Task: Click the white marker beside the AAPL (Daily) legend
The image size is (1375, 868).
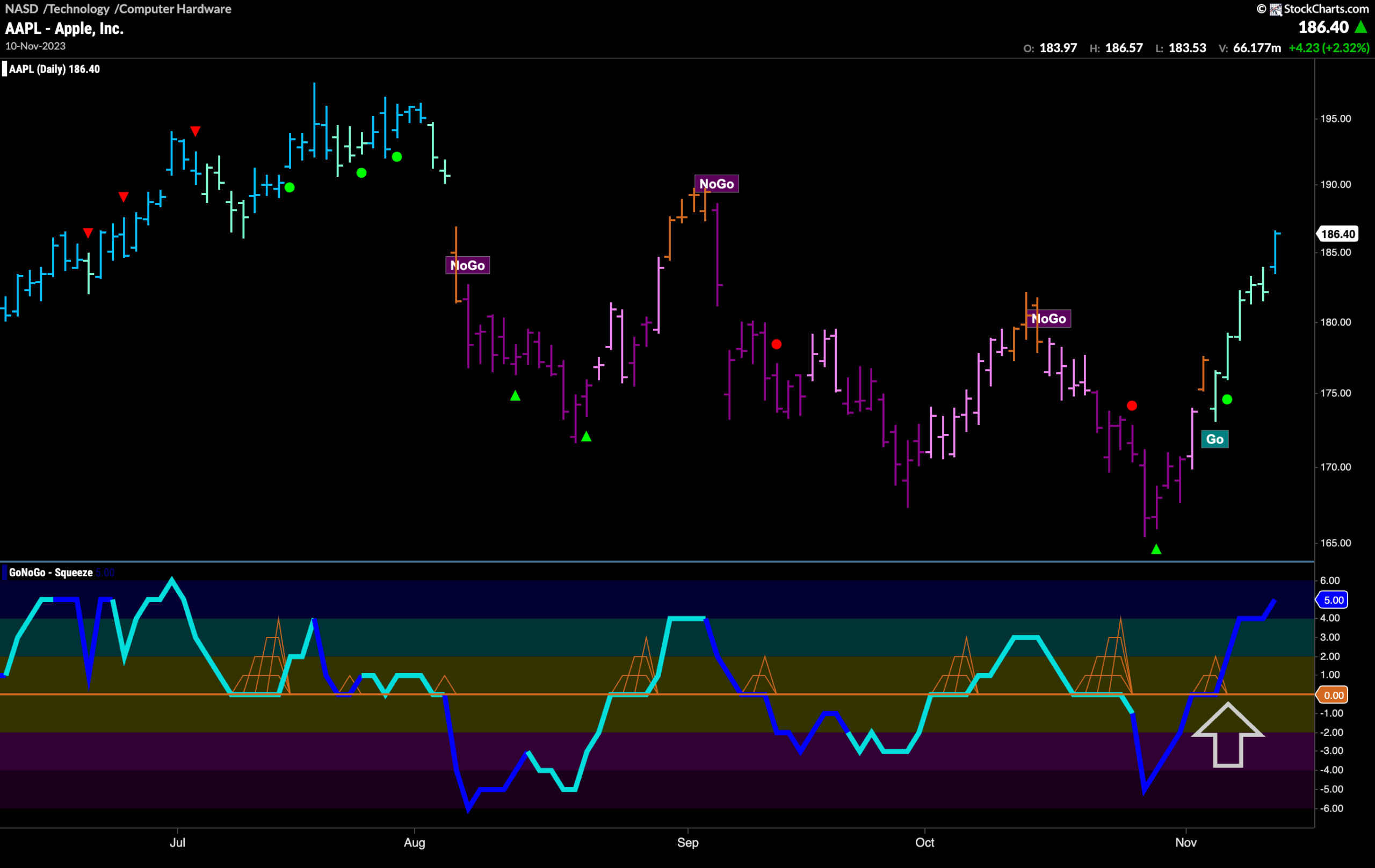Action: click(5, 69)
